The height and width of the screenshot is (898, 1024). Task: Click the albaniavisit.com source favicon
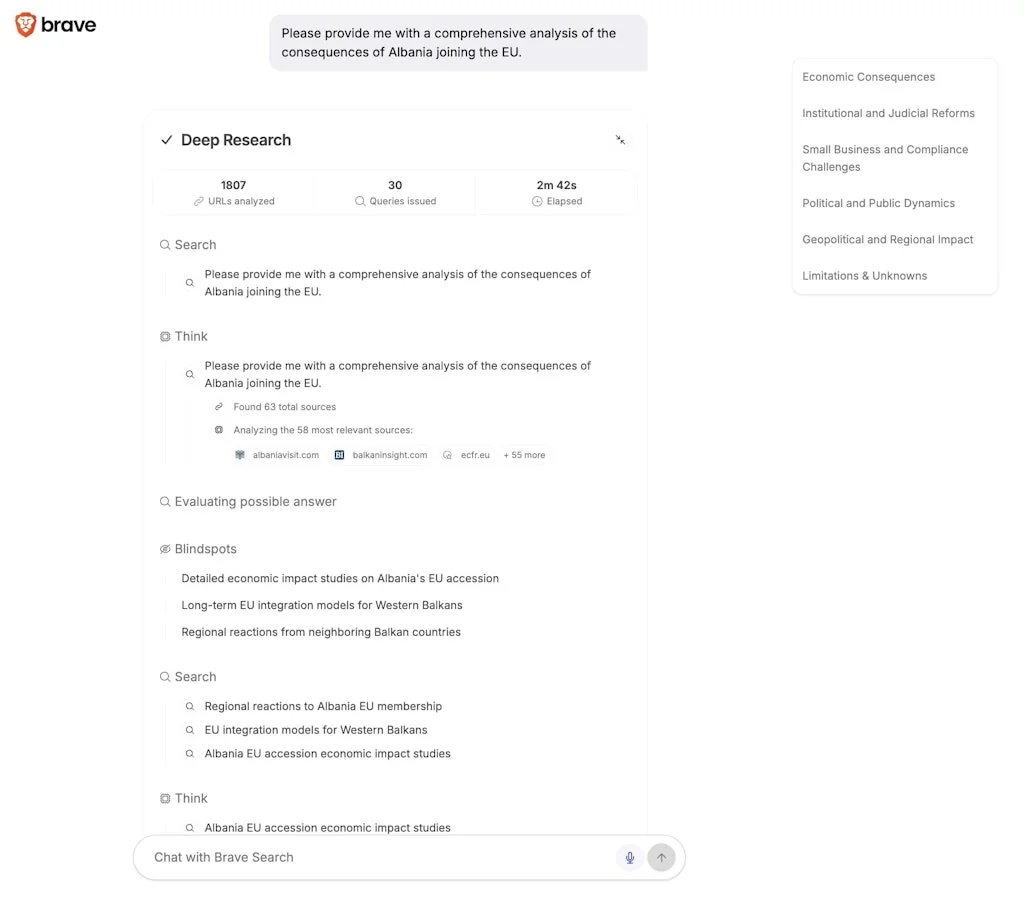(238, 455)
